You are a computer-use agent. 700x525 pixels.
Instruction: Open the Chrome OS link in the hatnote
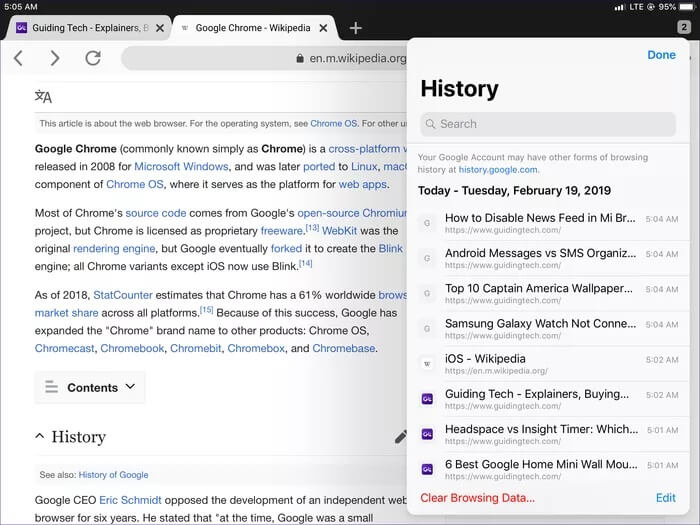pyautogui.click(x=333, y=124)
